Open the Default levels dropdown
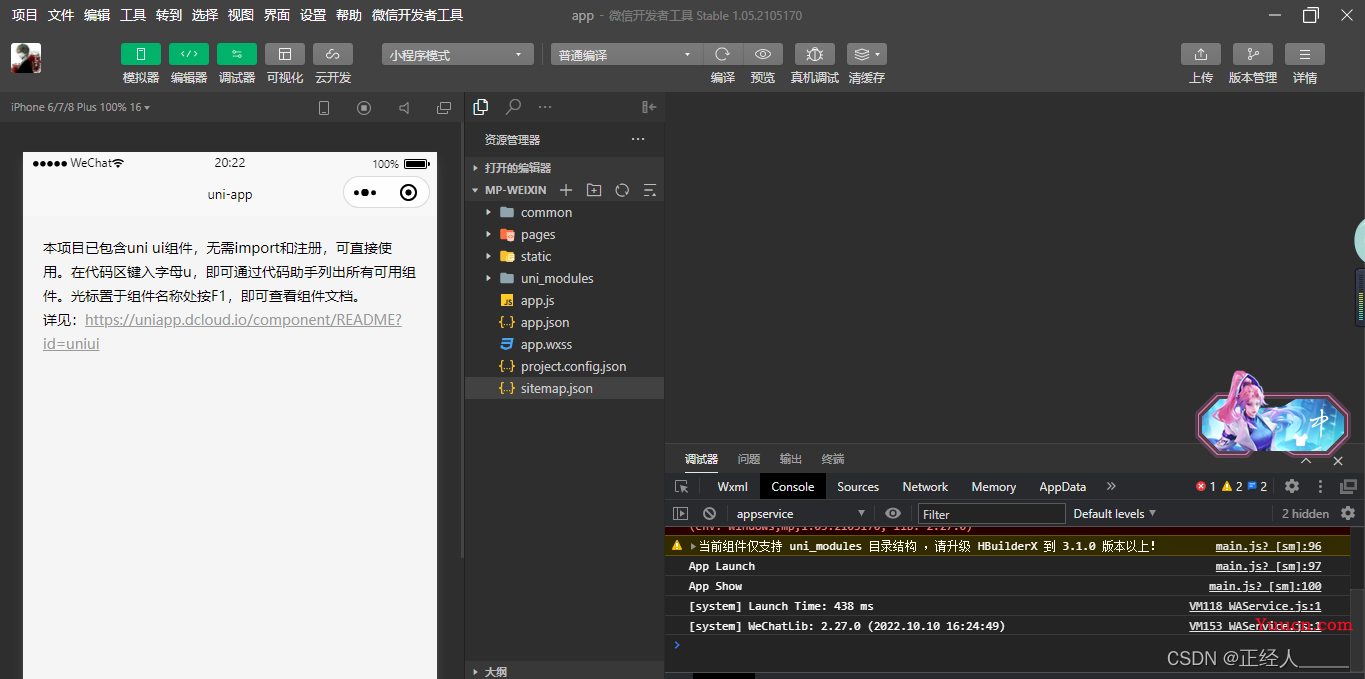Viewport: 1365px width, 679px height. point(1114,514)
